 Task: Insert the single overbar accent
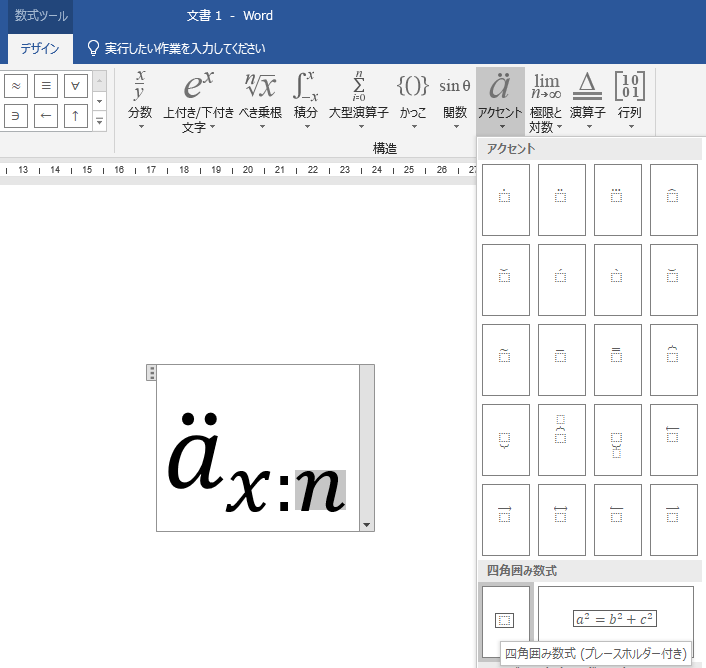pos(561,360)
